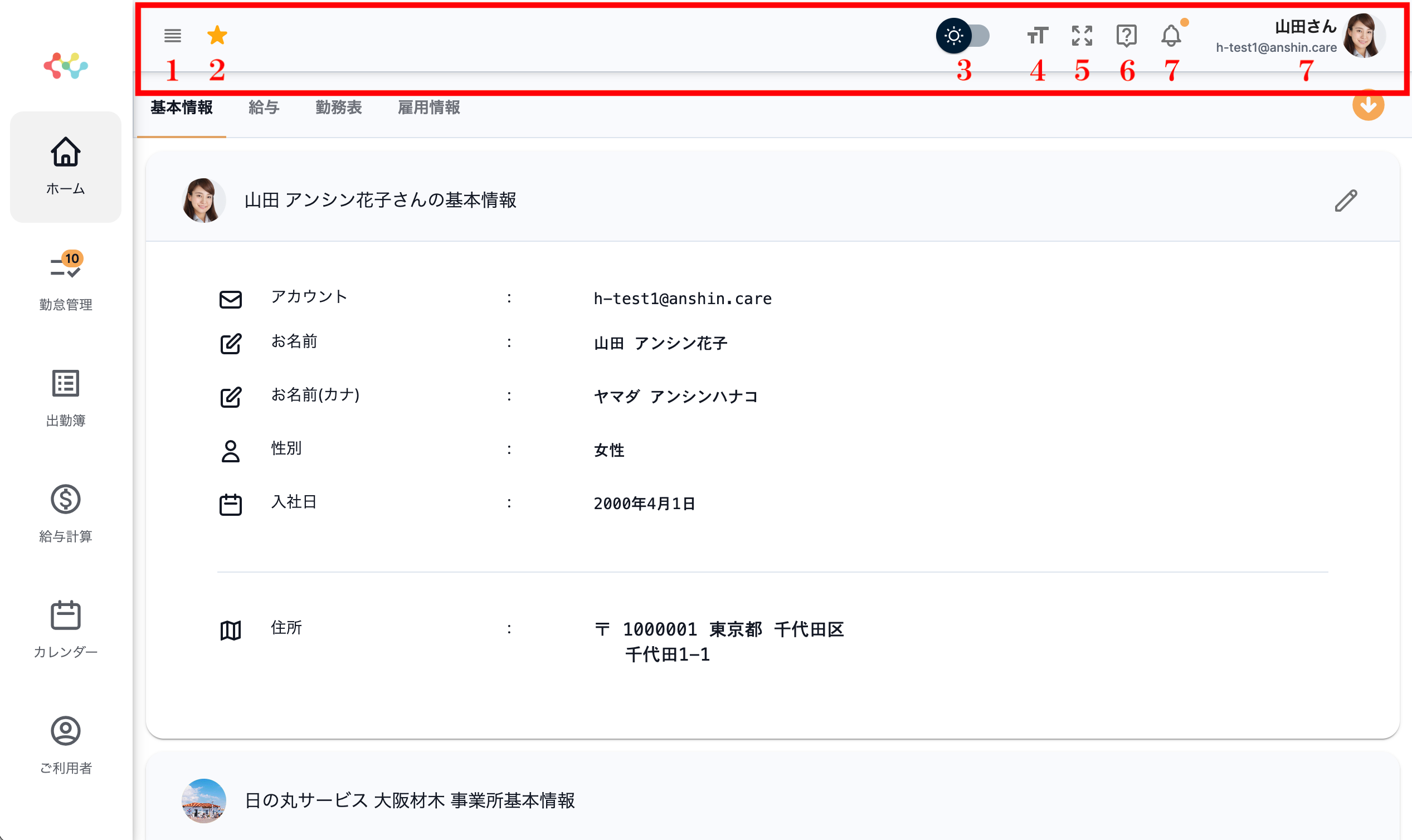
Task: Click the hamburger menu icon
Action: point(173,36)
